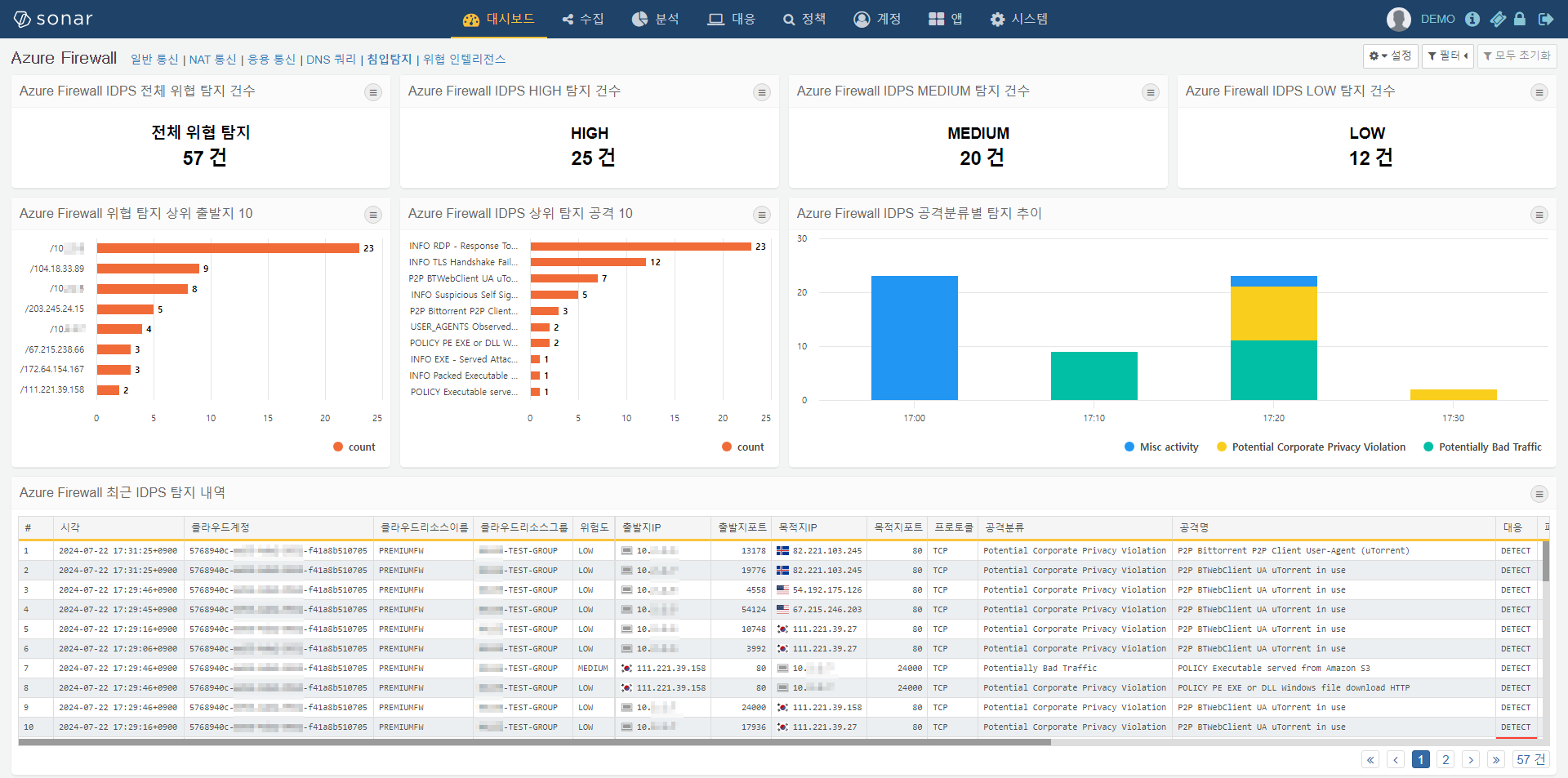Select MEDIUM risk cell in row 7

(x=593, y=669)
